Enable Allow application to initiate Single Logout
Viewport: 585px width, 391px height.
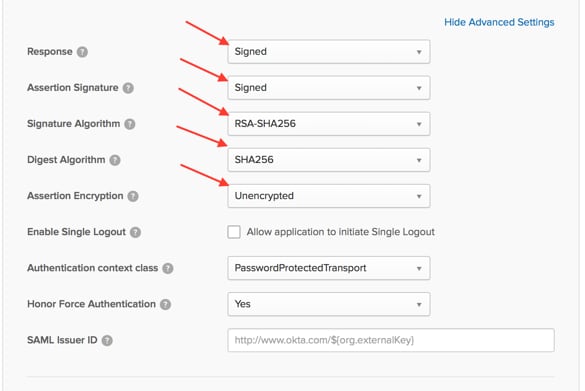(234, 232)
